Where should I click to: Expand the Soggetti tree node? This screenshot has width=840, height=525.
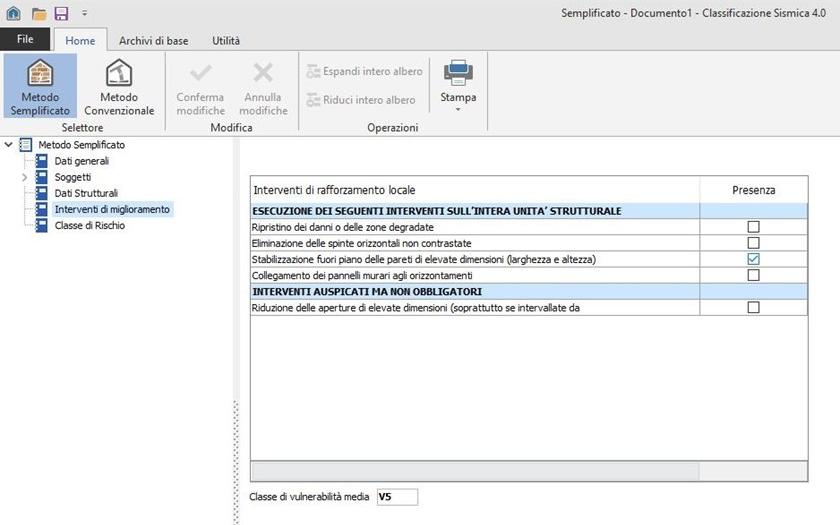click(25, 177)
